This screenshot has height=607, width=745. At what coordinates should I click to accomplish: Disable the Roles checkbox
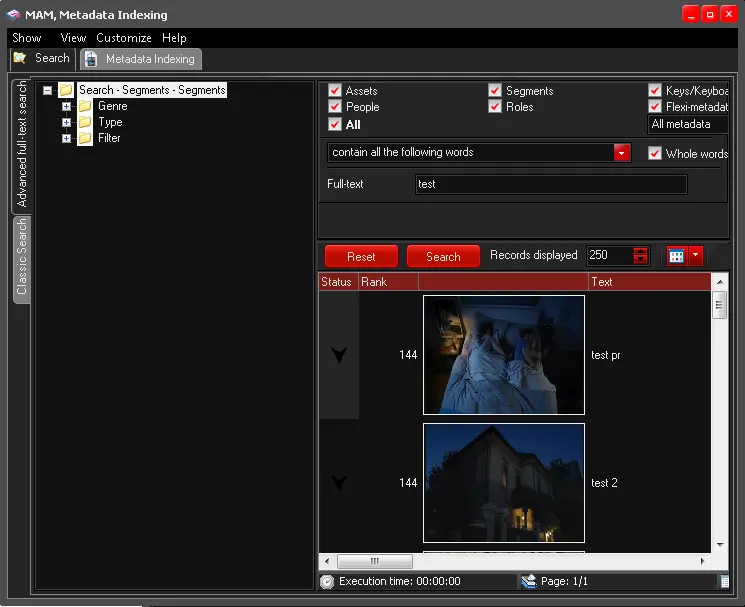pyautogui.click(x=495, y=107)
